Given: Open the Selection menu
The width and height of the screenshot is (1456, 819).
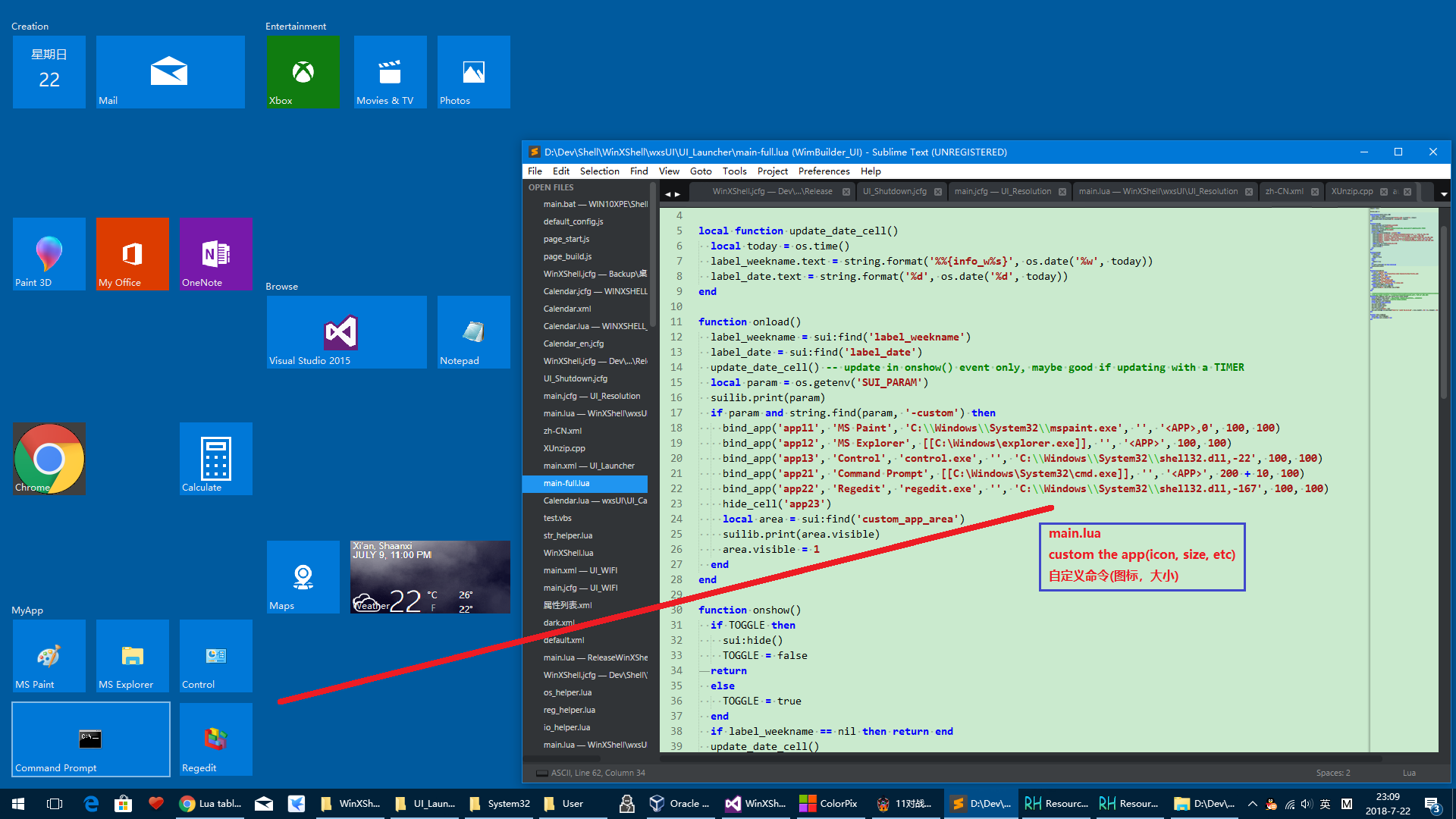Looking at the screenshot, I should click(599, 171).
